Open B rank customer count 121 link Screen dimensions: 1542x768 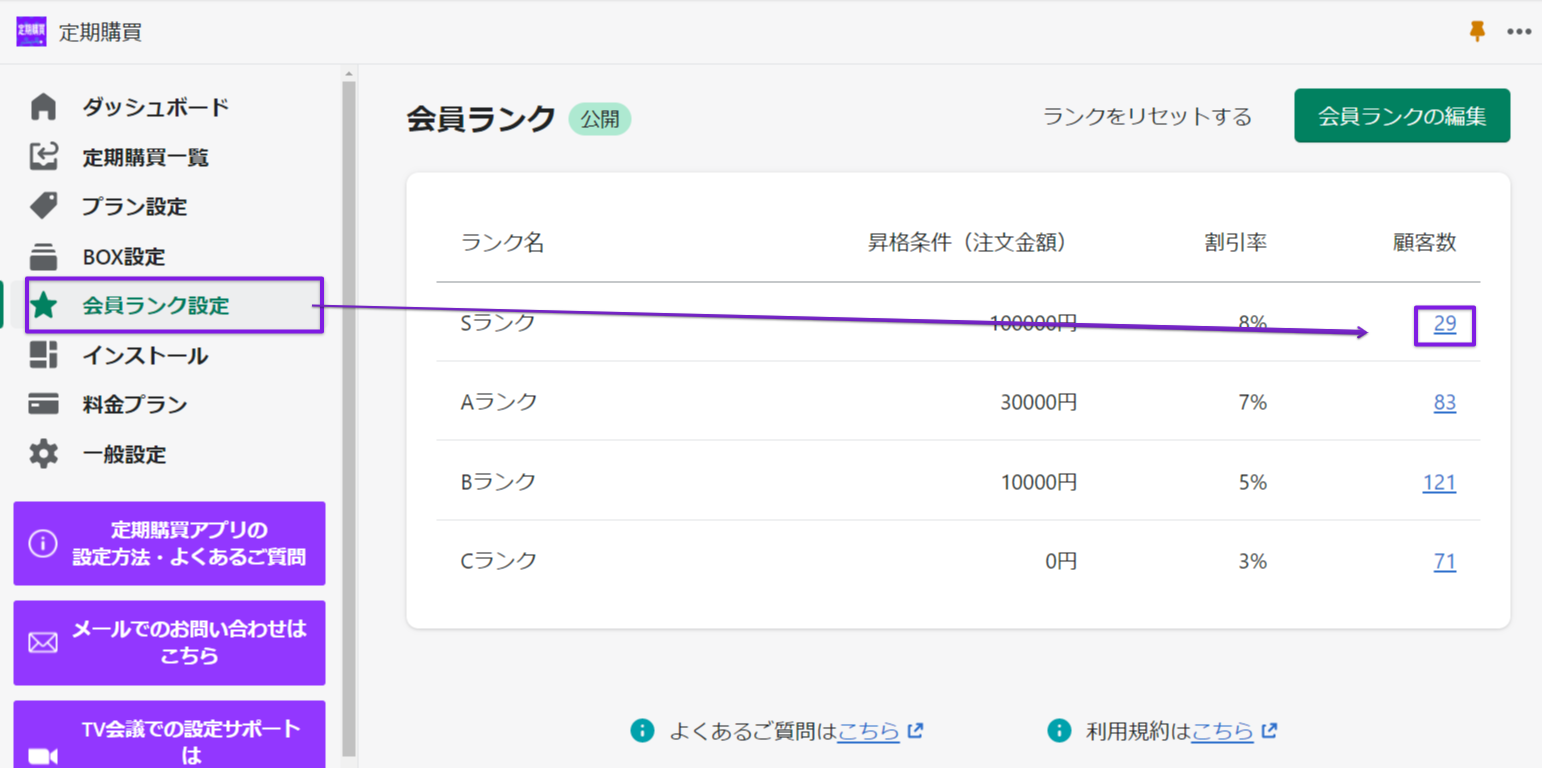coord(1439,483)
